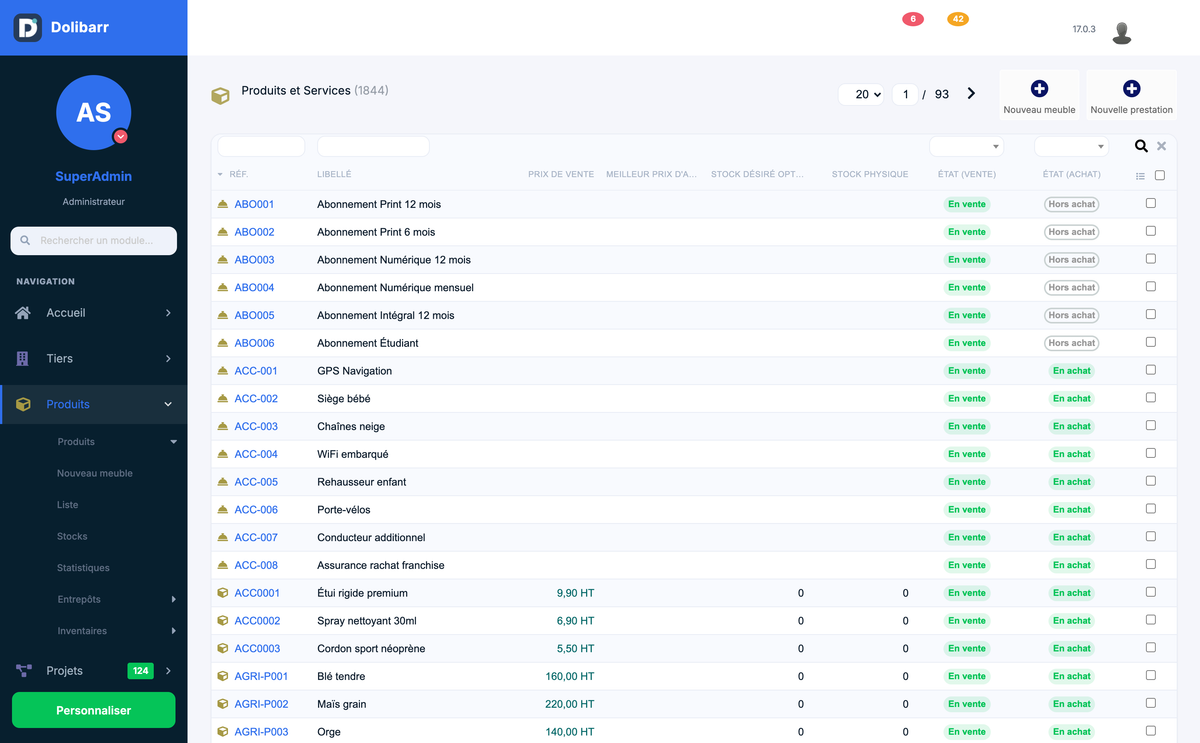Click the Réf. filter input field
Viewport: 1200px width, 743px height.
[261, 147]
